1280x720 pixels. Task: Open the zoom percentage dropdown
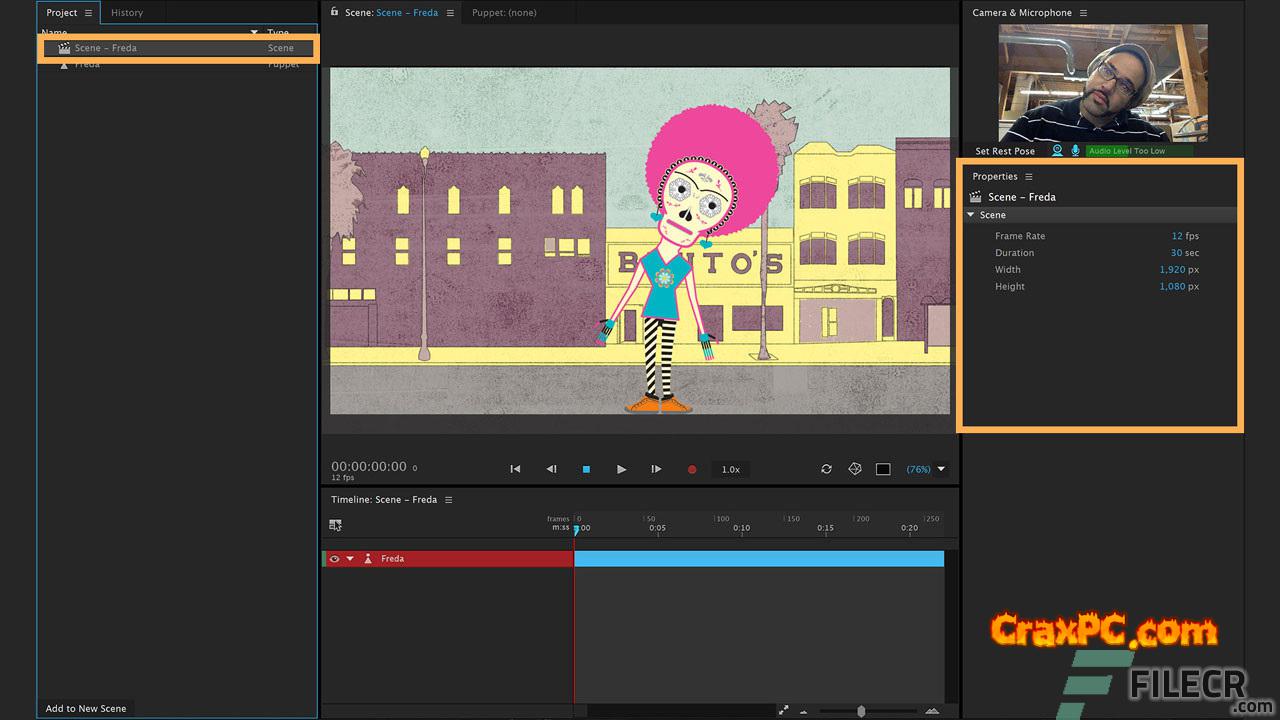click(940, 469)
